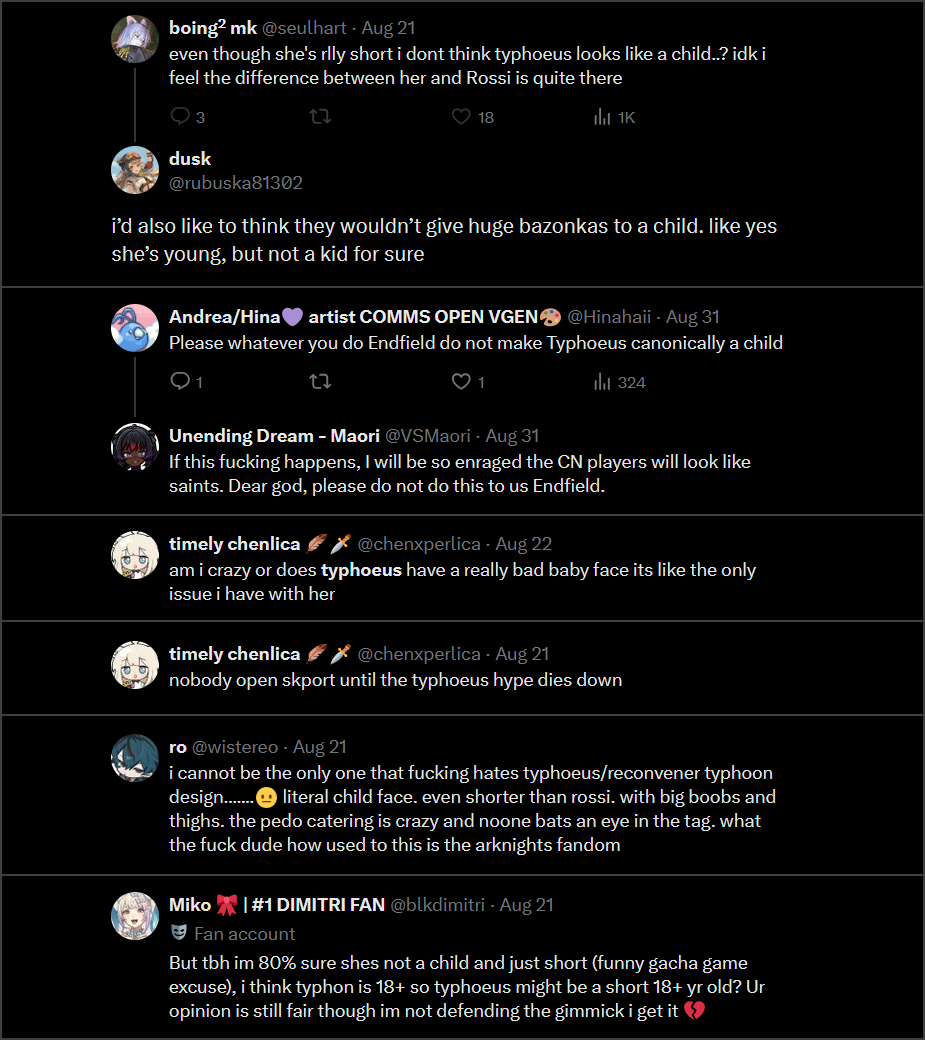
Task: Open Miko's avatar image
Action: (135, 916)
